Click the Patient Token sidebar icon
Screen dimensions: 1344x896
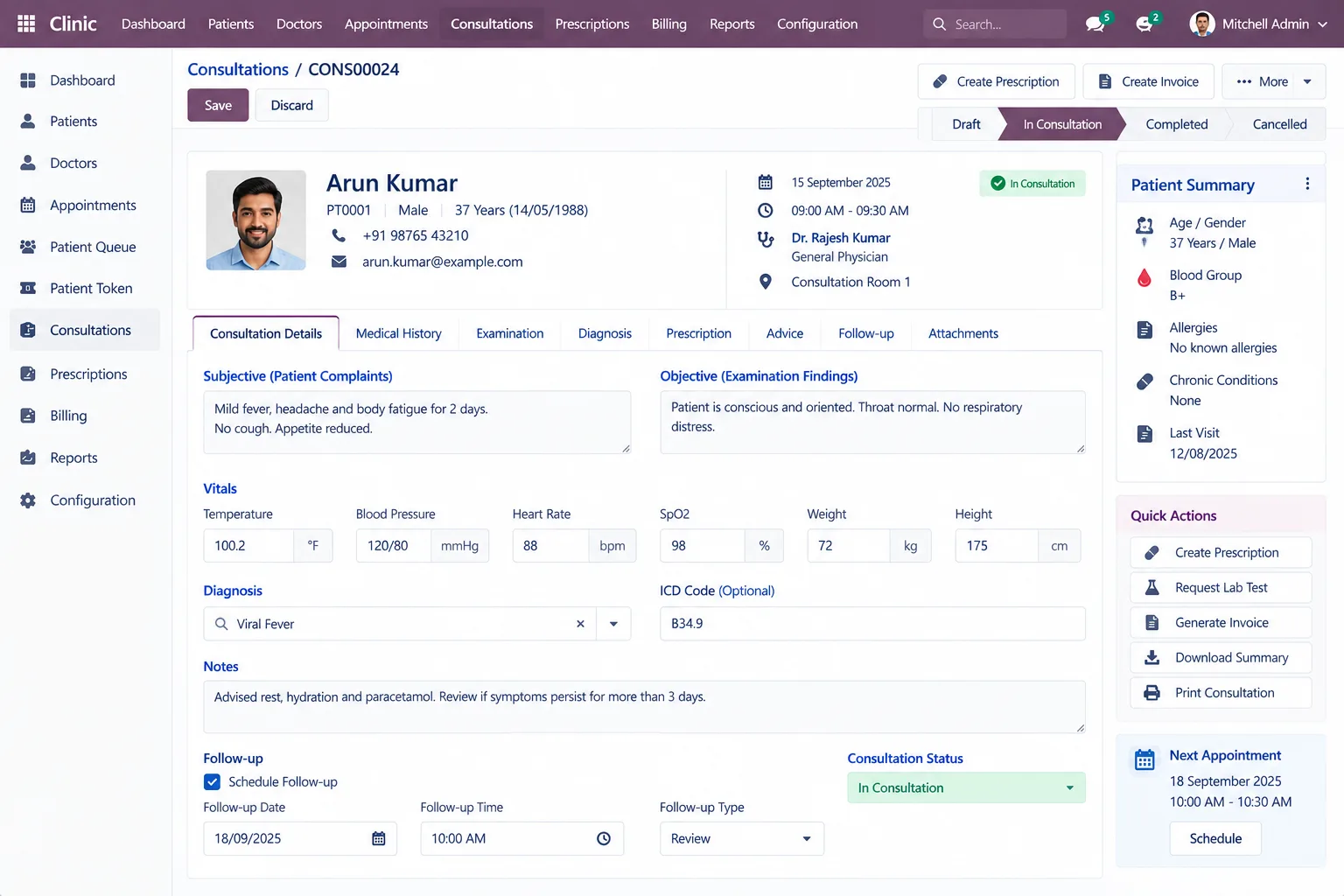coord(28,288)
